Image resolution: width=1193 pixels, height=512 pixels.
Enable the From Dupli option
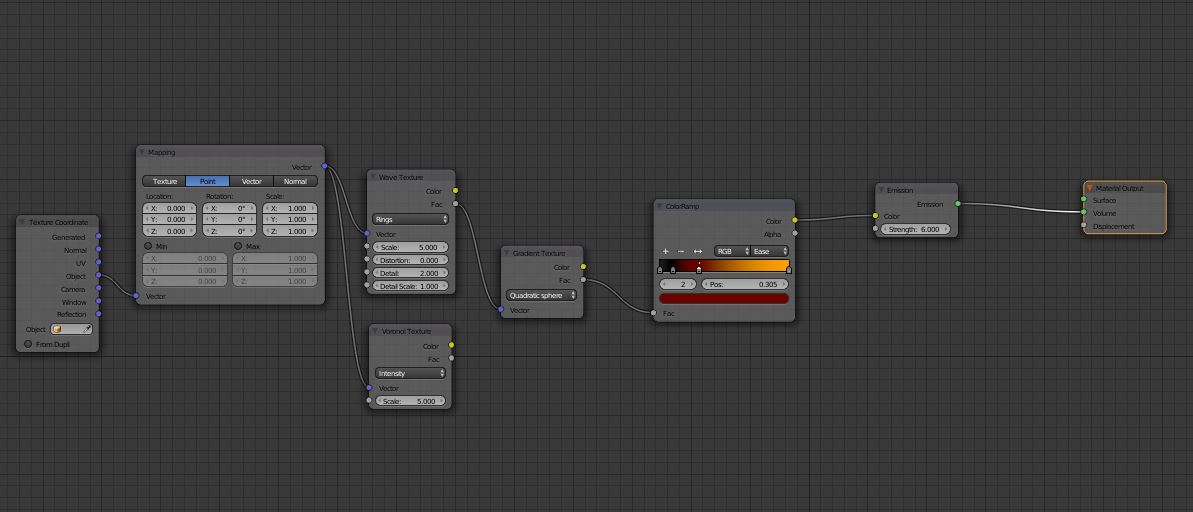[x=28, y=344]
